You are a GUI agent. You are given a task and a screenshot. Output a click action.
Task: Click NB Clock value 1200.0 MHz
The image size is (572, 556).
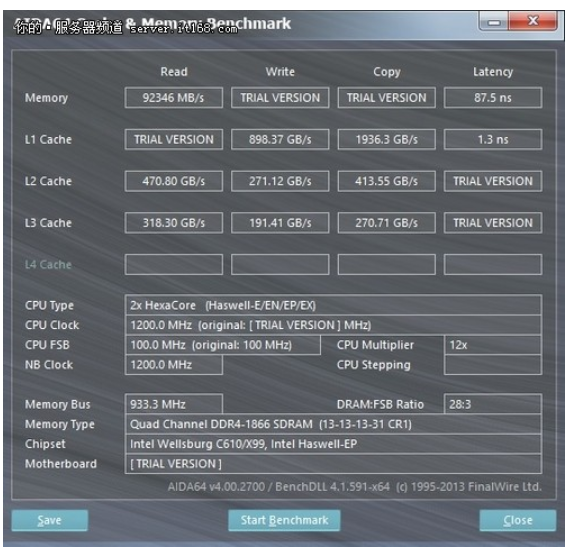tap(174, 364)
